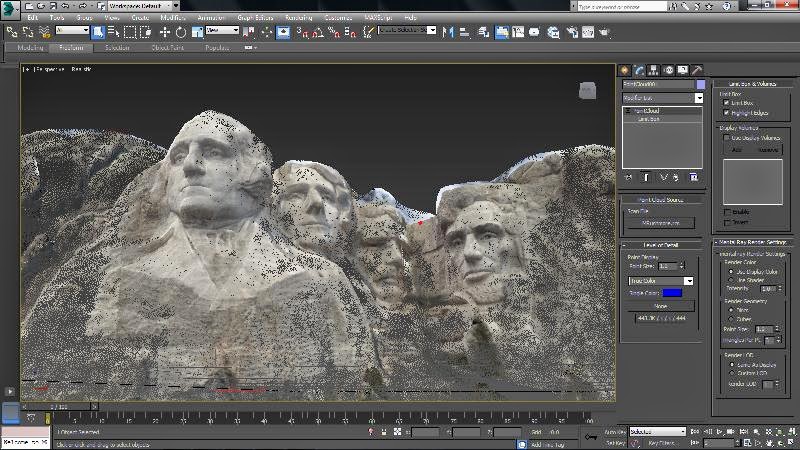800x450 pixels.
Task: Toggle Angle Snap button
Action: pyautogui.click(x=318, y=32)
